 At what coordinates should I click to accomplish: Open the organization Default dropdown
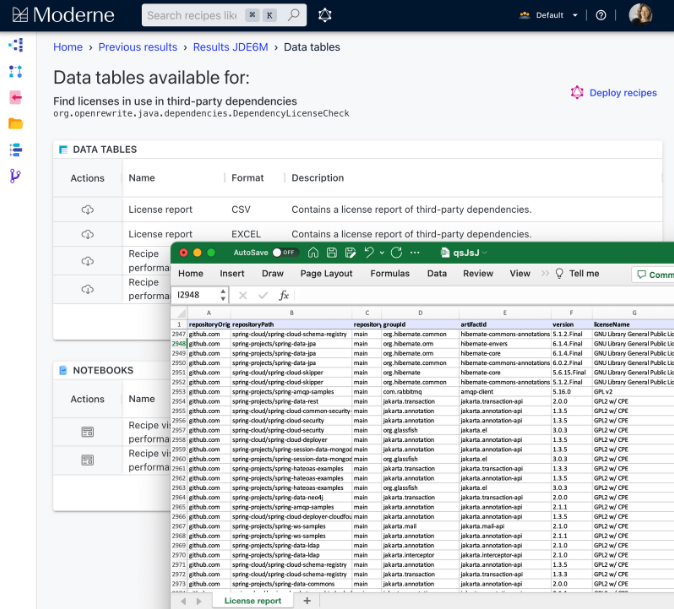click(549, 15)
